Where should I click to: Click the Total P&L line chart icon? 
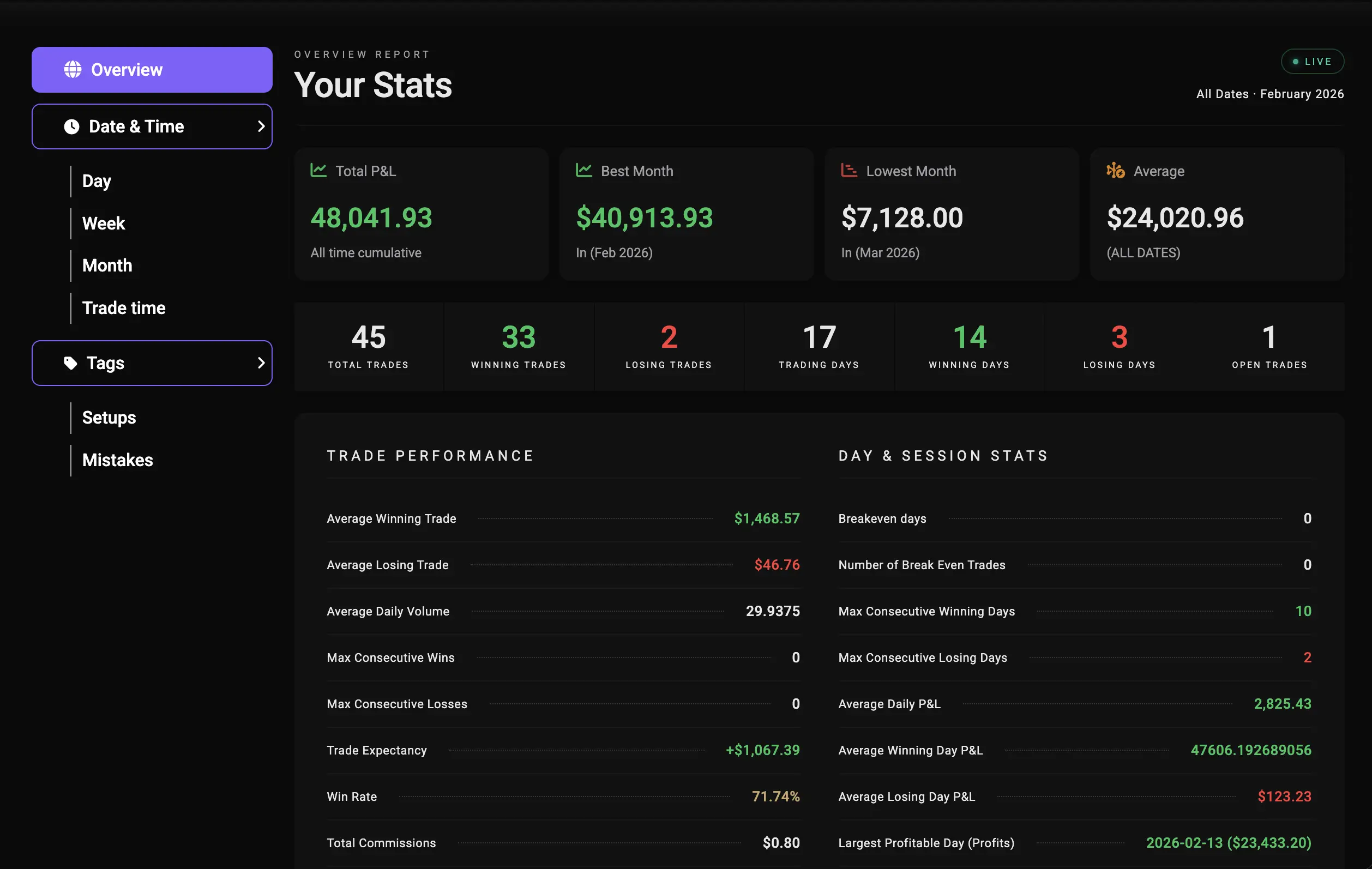pos(319,170)
